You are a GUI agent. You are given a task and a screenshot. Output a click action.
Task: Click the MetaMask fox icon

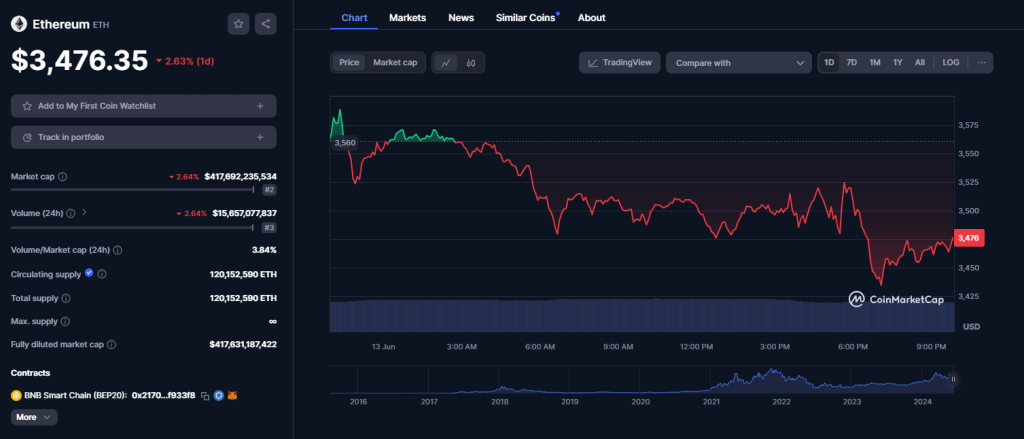click(x=233, y=396)
